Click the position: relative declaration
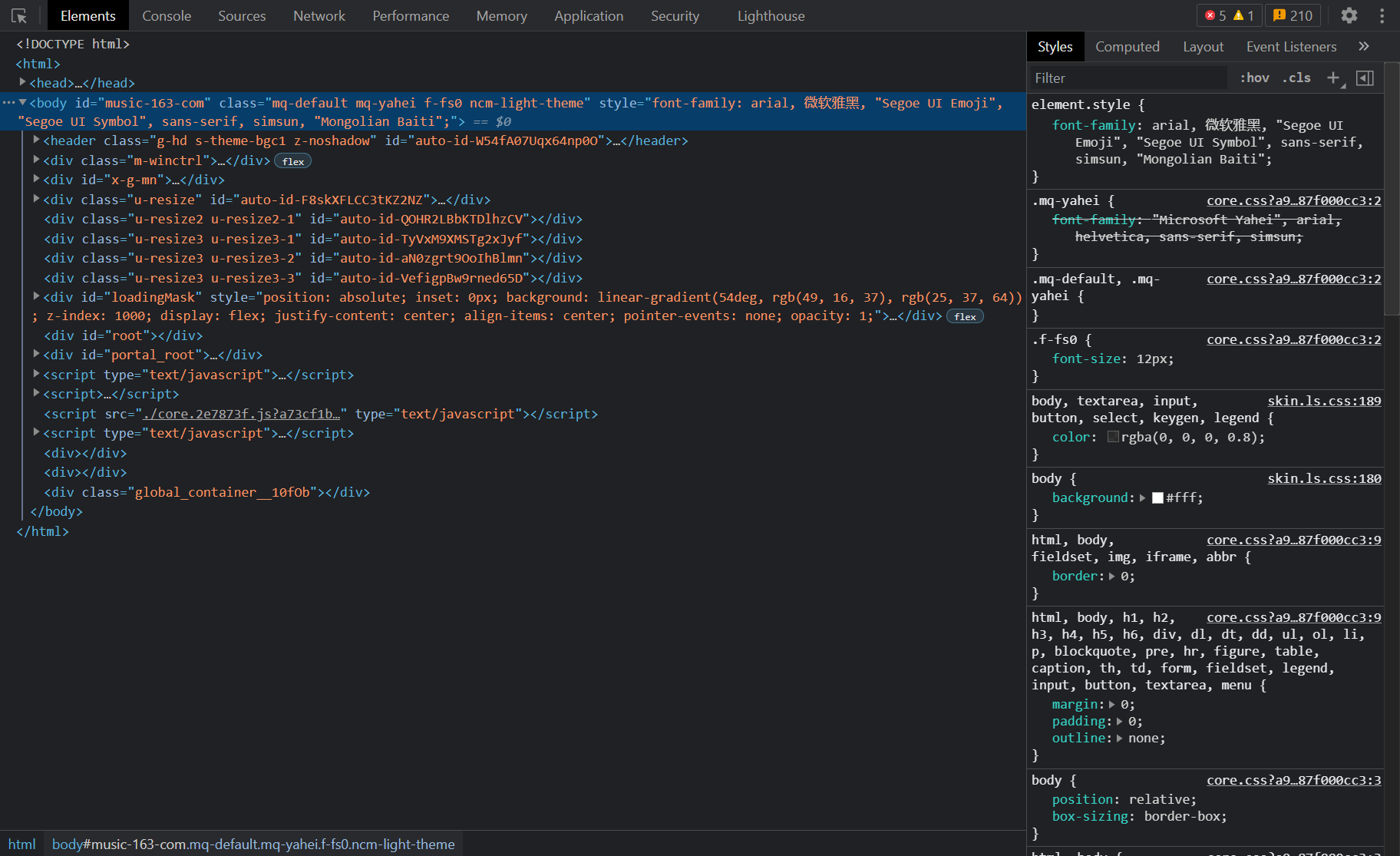Screen dimensions: 1400x856 click(x=1124, y=800)
